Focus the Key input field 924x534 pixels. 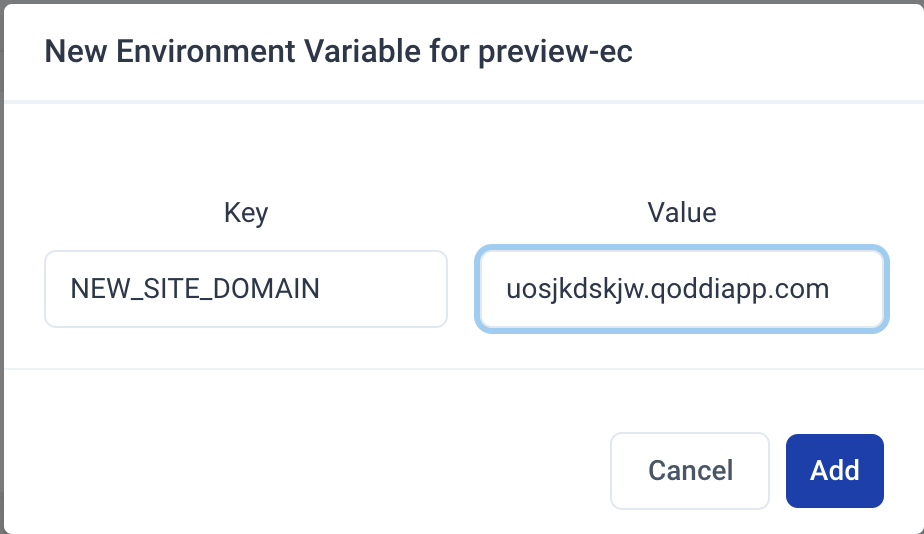coord(245,289)
